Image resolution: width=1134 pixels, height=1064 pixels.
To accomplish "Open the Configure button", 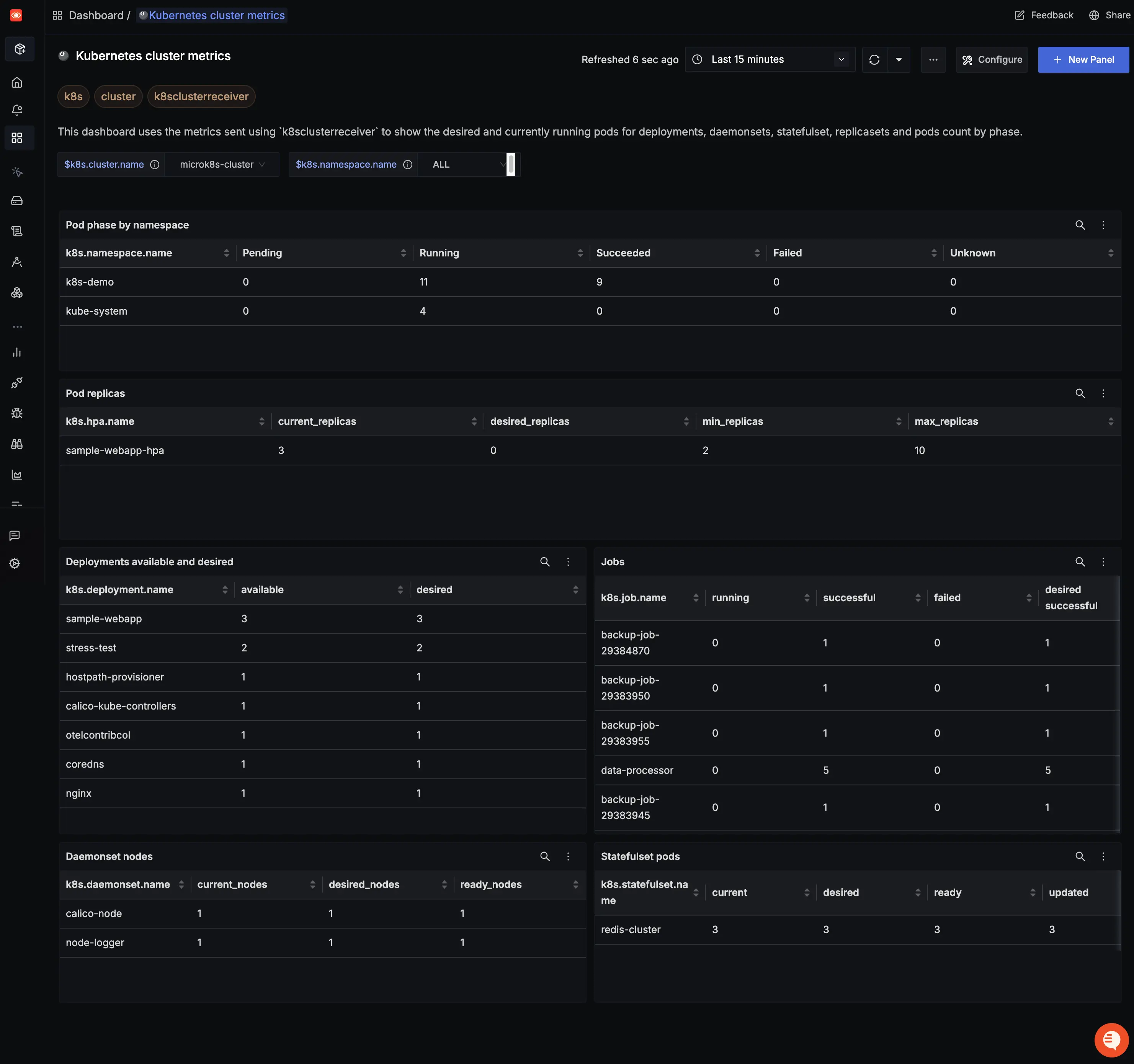I will click(992, 59).
